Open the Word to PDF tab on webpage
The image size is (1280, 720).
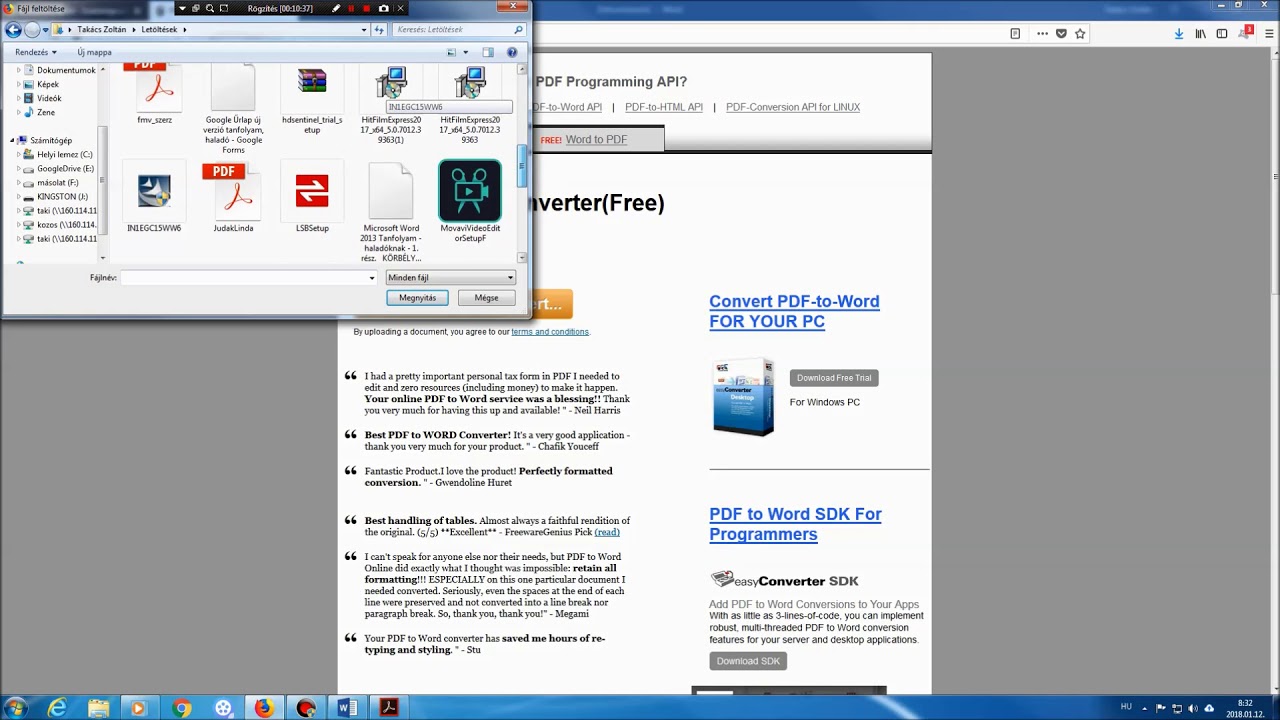[596, 139]
